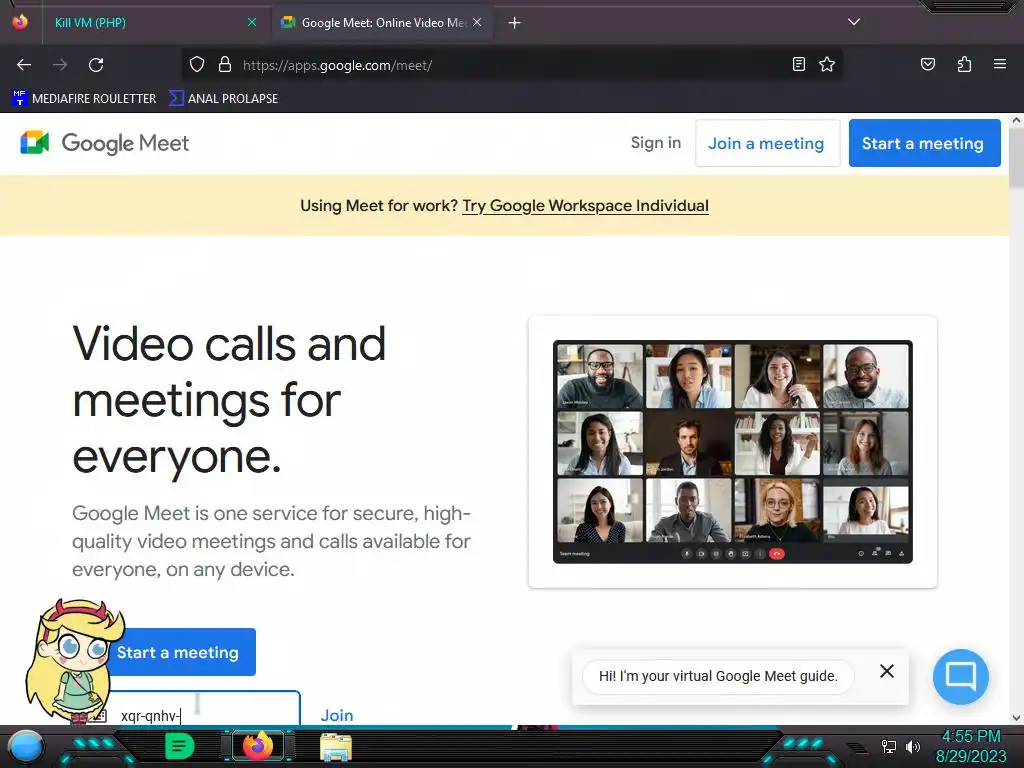Click the volume speaker tray icon
This screenshot has width=1024, height=768.
(x=912, y=746)
